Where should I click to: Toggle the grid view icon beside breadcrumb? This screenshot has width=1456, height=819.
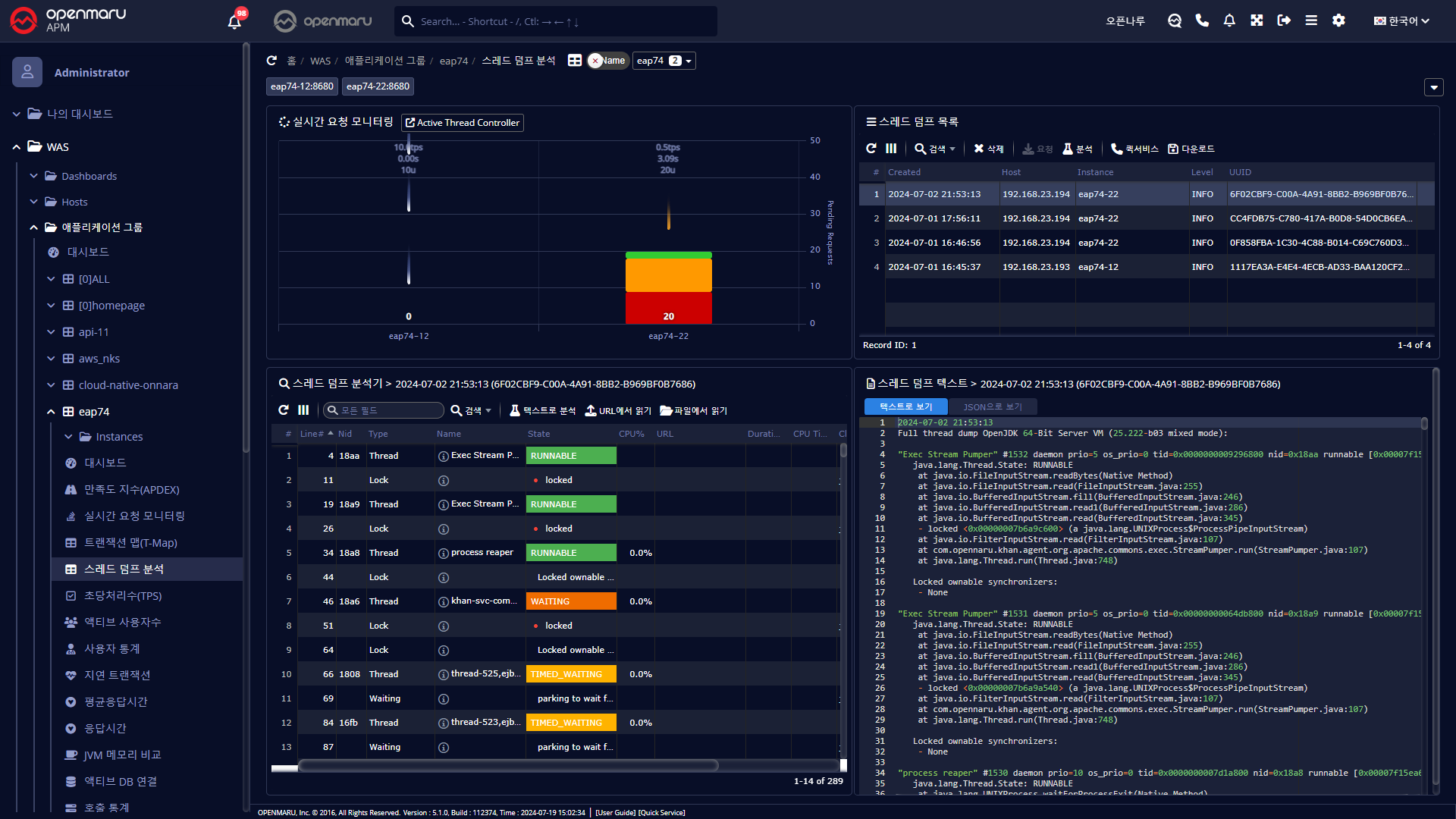coord(575,61)
